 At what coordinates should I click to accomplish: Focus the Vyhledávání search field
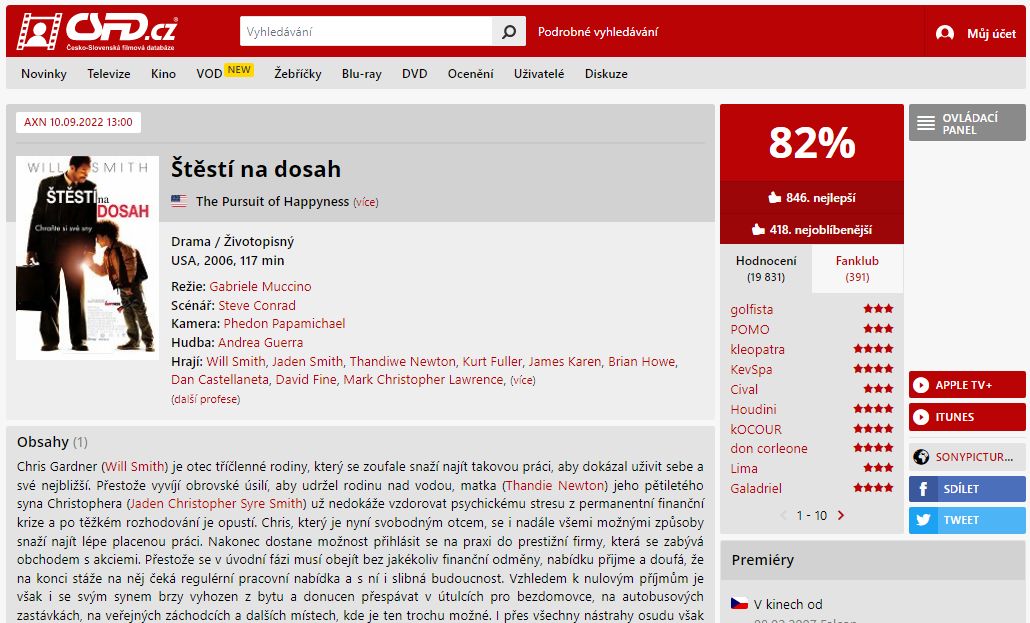tap(366, 32)
